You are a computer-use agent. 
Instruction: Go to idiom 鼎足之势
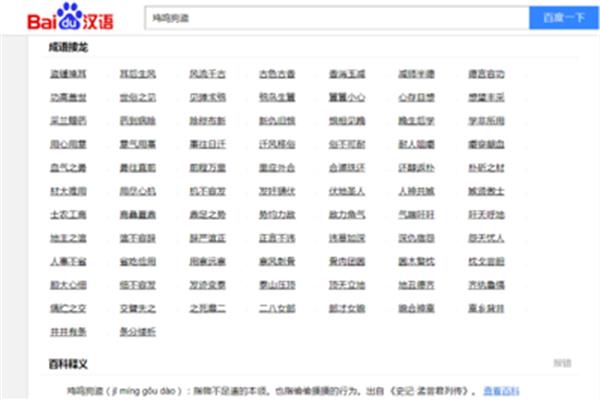207,215
